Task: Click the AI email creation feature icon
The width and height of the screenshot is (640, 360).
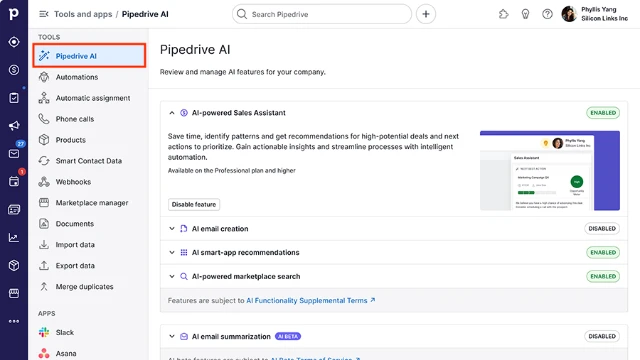Action: (x=184, y=229)
